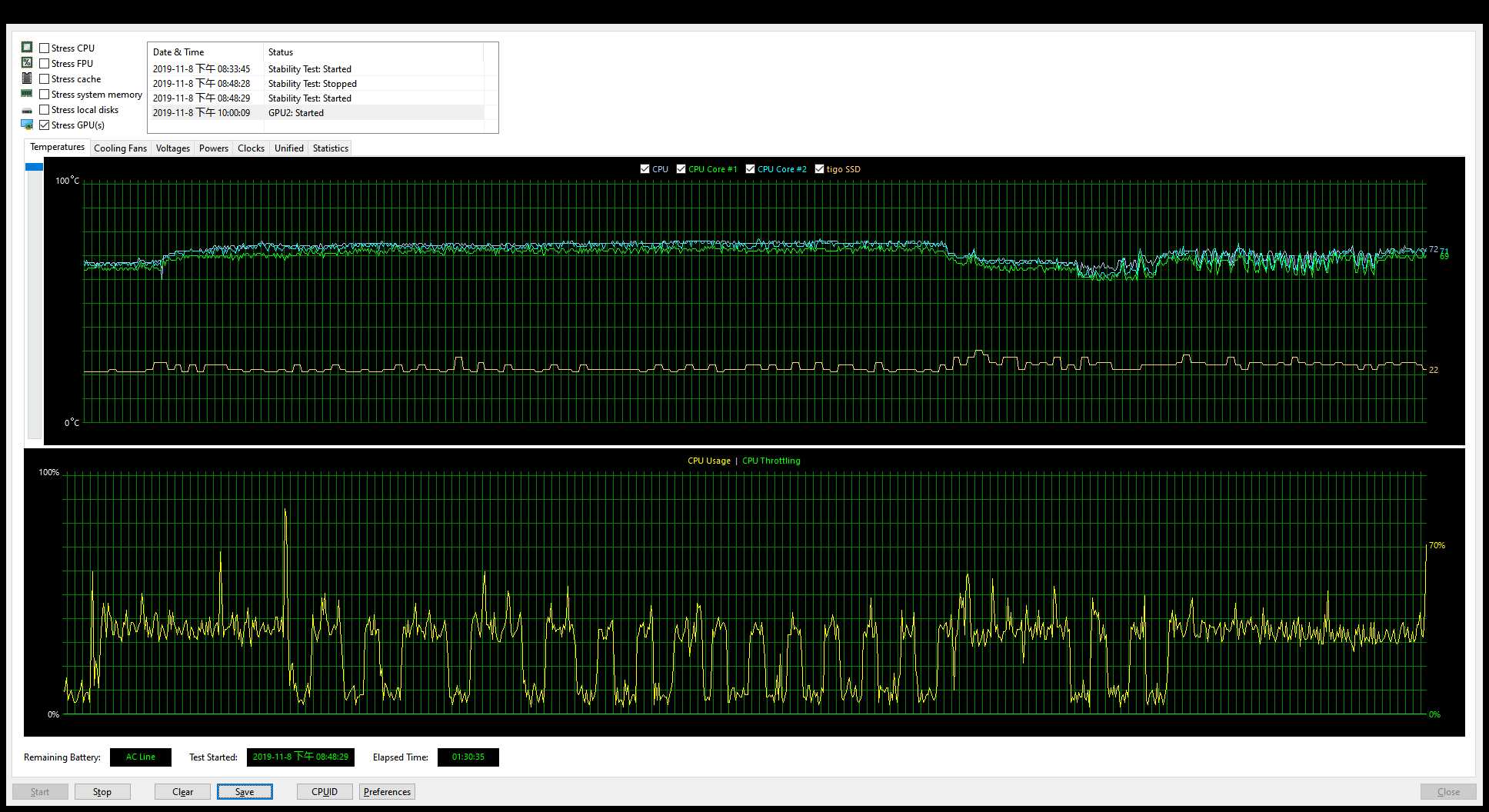Select the GPU2: Started log row
Viewport: 1489px width, 812px height.
tap(316, 112)
